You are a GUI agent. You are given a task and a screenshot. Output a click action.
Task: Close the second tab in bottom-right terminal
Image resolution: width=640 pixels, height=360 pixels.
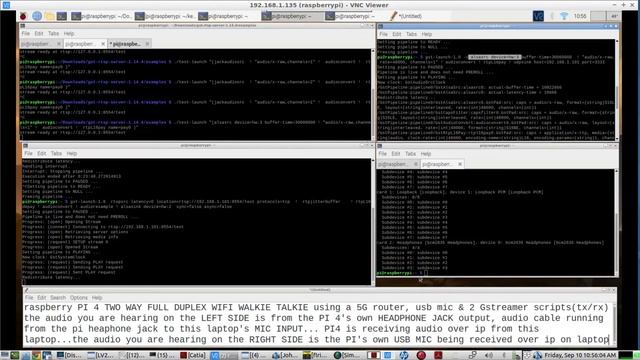(x=460, y=164)
